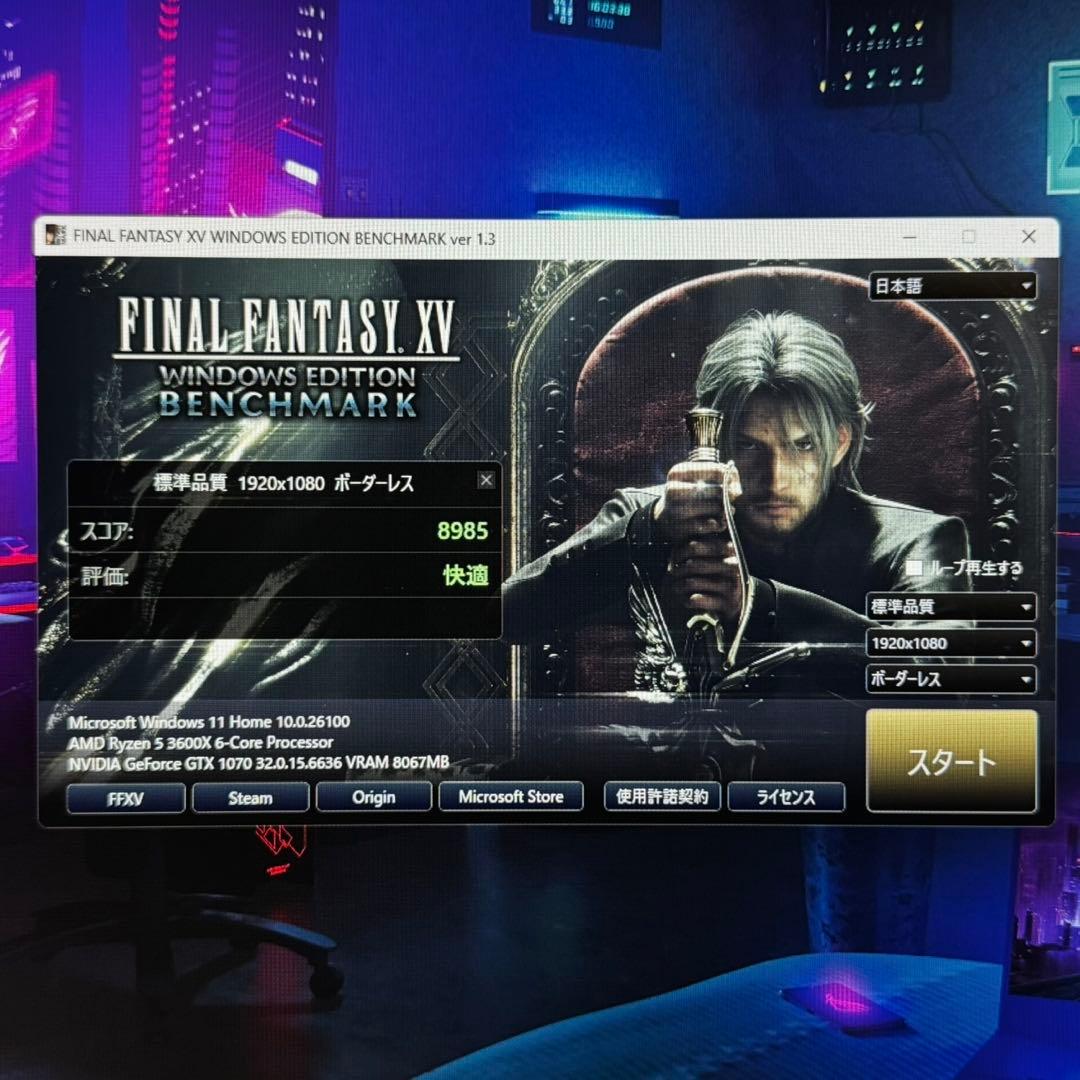Open the 日本語 language dropdown

pyautogui.click(x=953, y=286)
